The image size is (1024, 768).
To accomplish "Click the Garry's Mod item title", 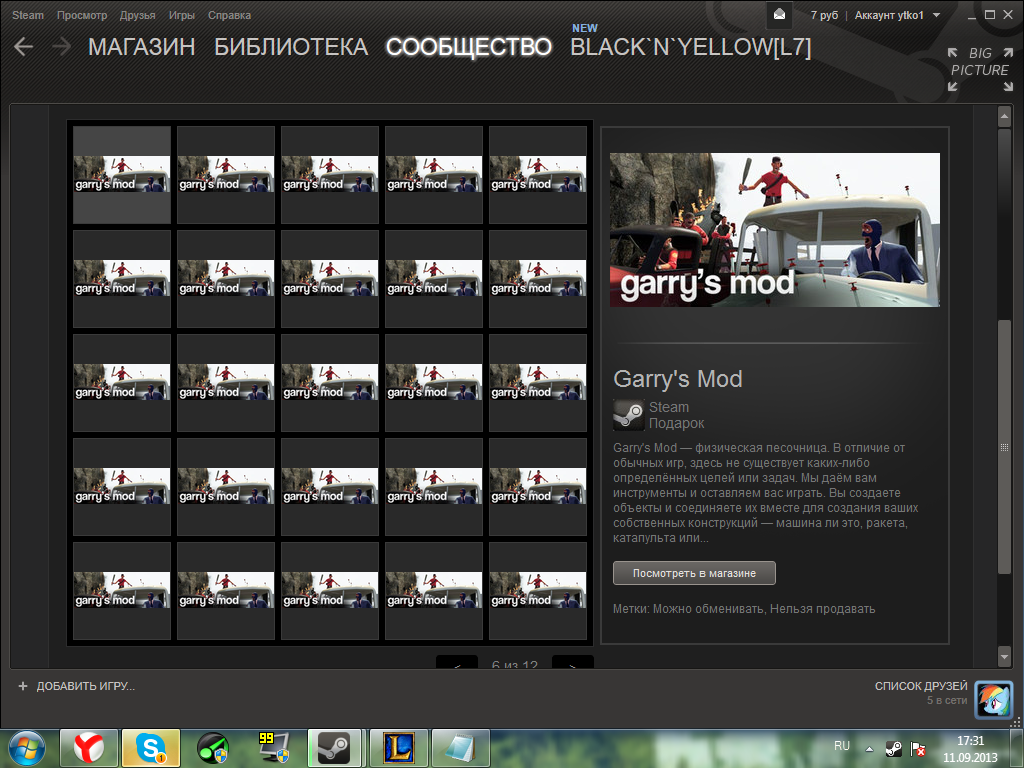I will (x=678, y=379).
